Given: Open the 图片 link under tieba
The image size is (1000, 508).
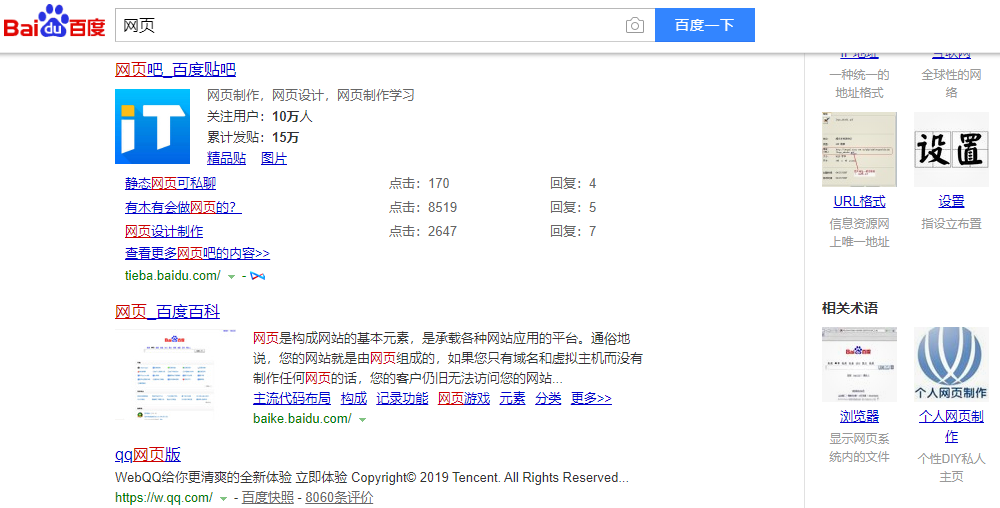Looking at the screenshot, I should click(x=274, y=158).
